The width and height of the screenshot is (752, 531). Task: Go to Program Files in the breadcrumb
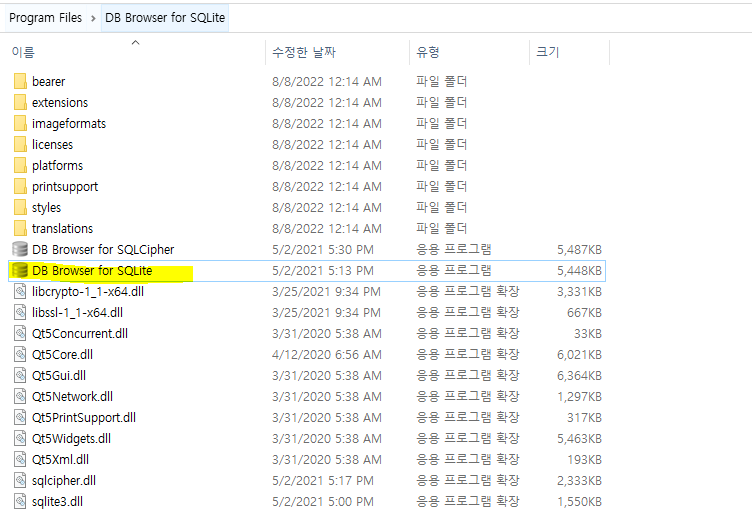coord(46,18)
